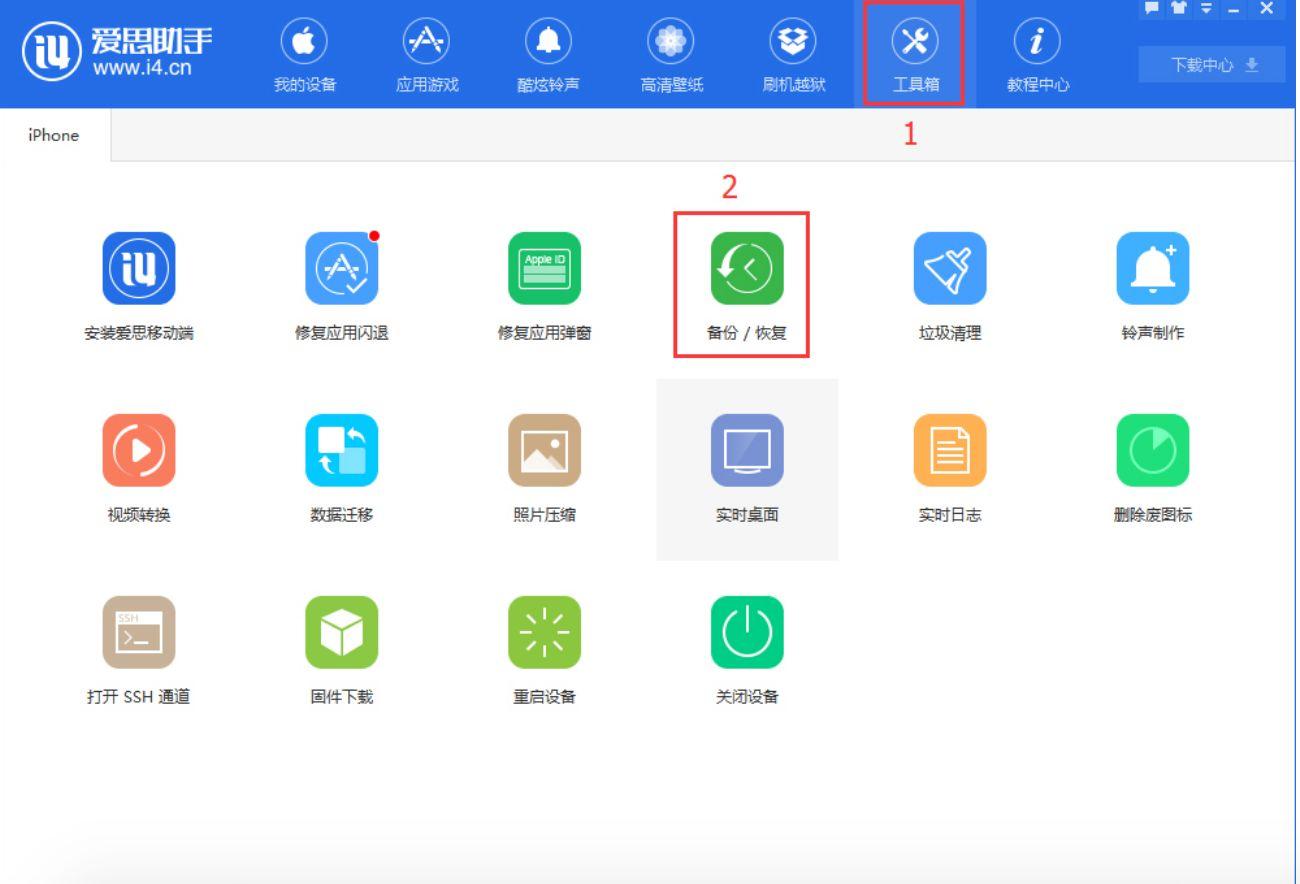The width and height of the screenshot is (1300, 884).
Task: Click the 下载中心 (Download Center) button
Action: coord(1210,62)
